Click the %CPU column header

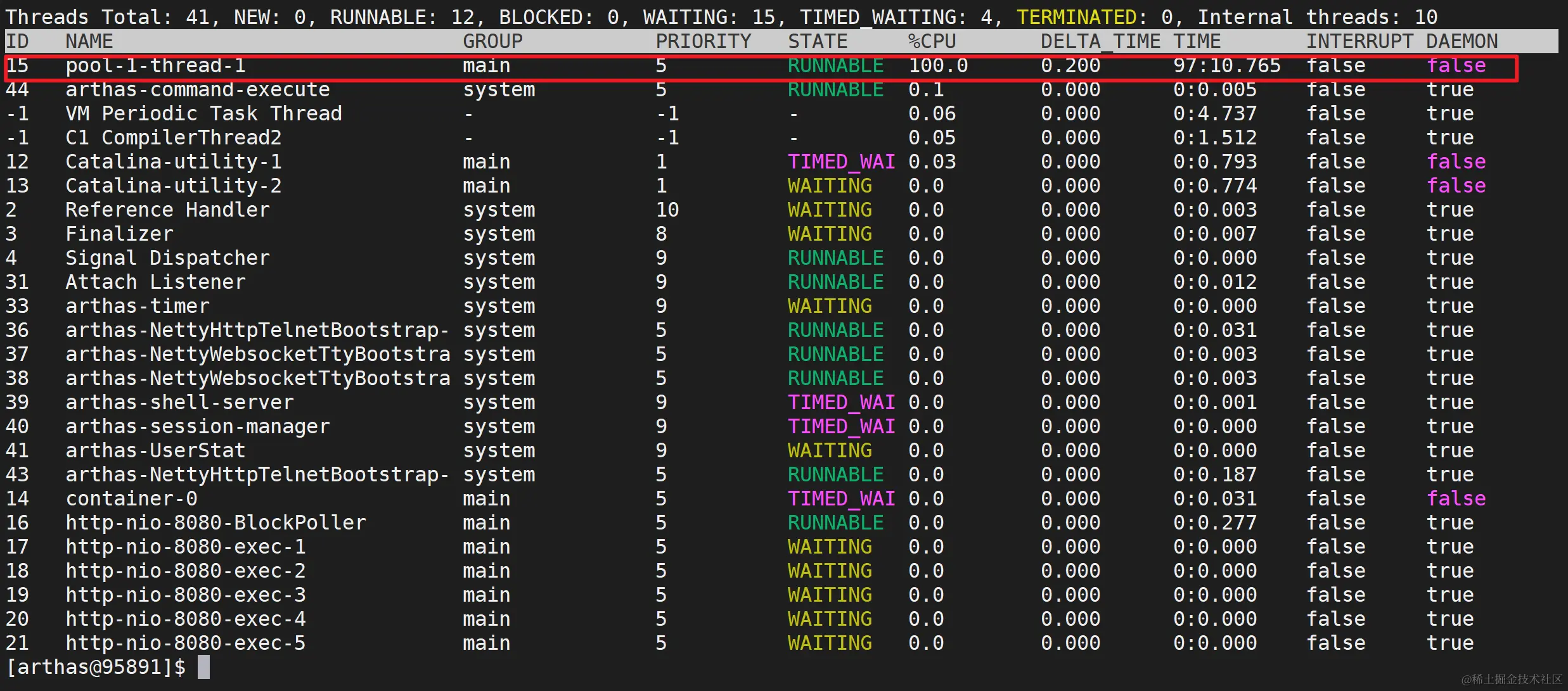[x=932, y=42]
